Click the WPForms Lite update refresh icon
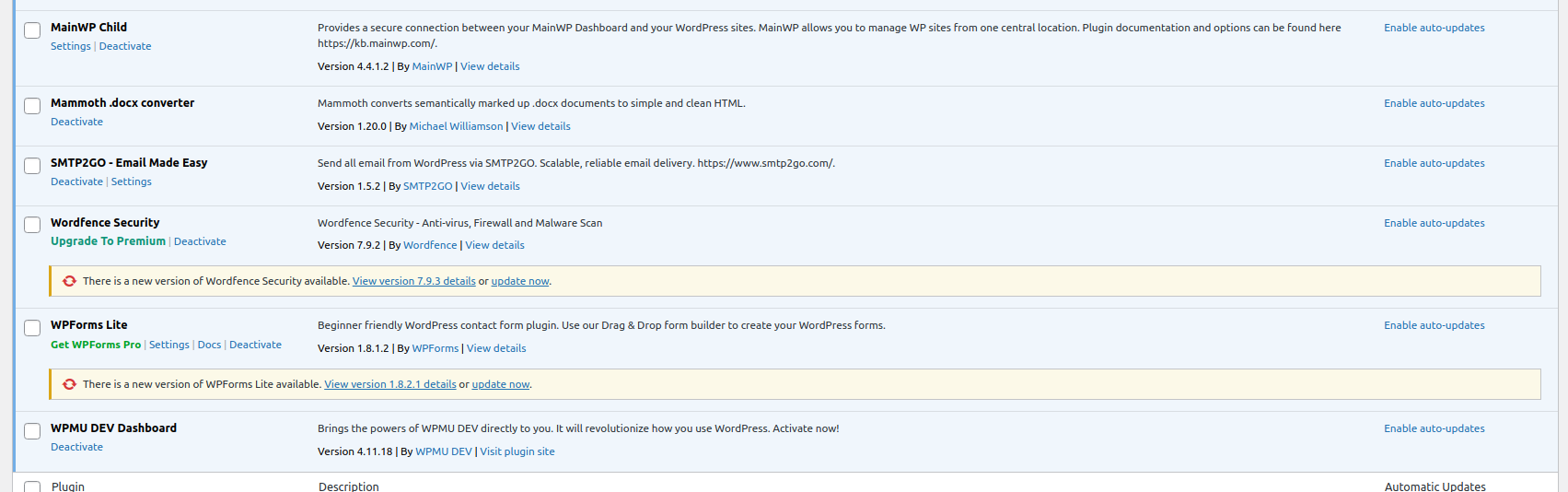This screenshot has width=1568, height=492. pos(69,384)
